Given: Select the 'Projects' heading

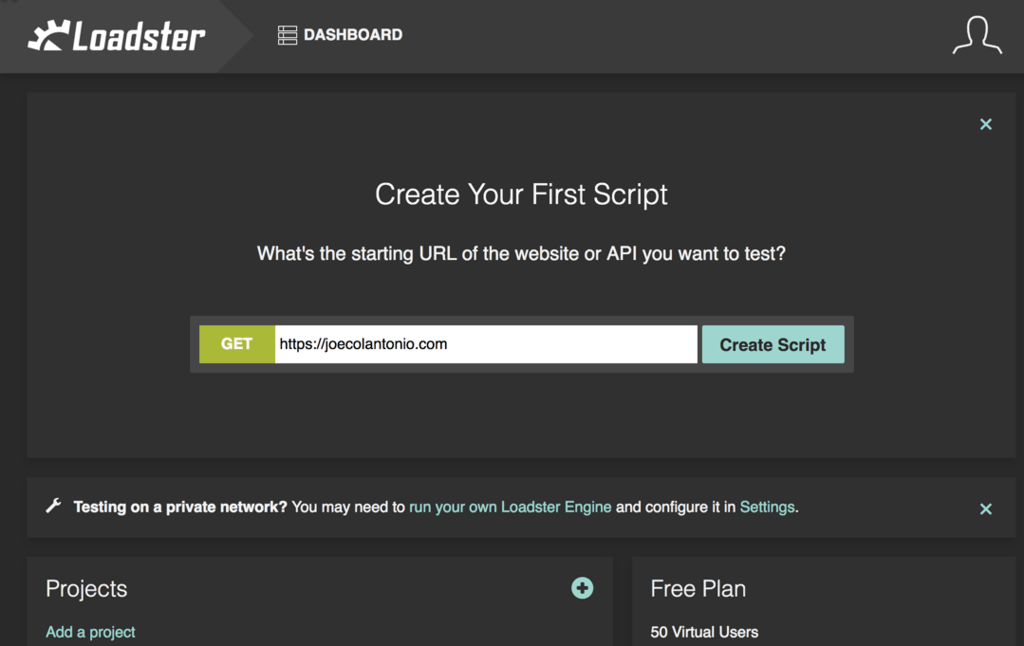Looking at the screenshot, I should 86,589.
